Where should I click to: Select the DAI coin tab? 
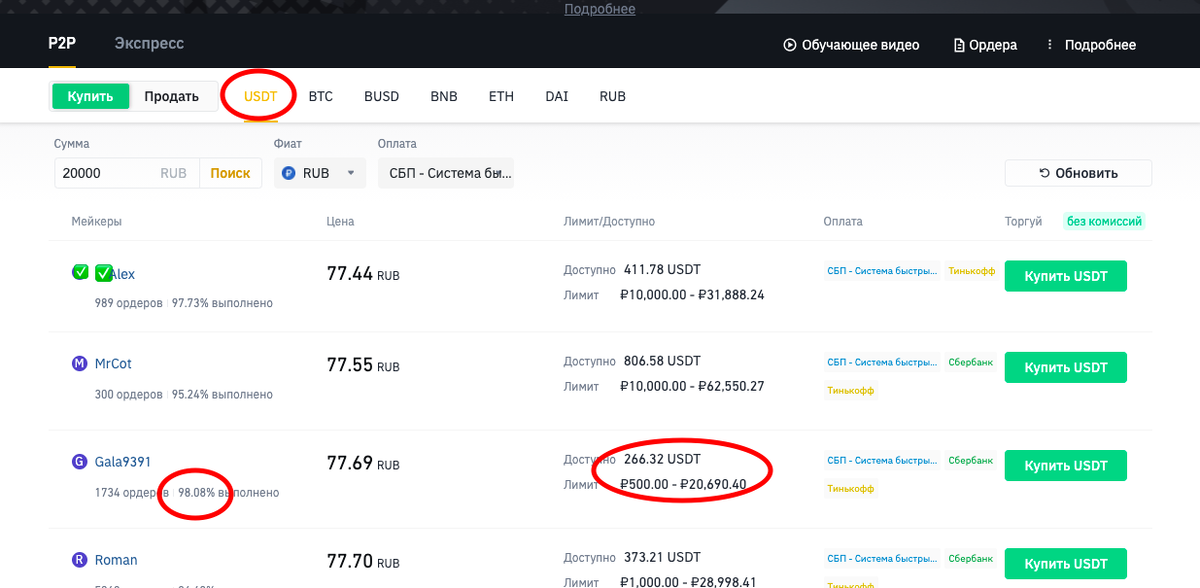tap(557, 97)
